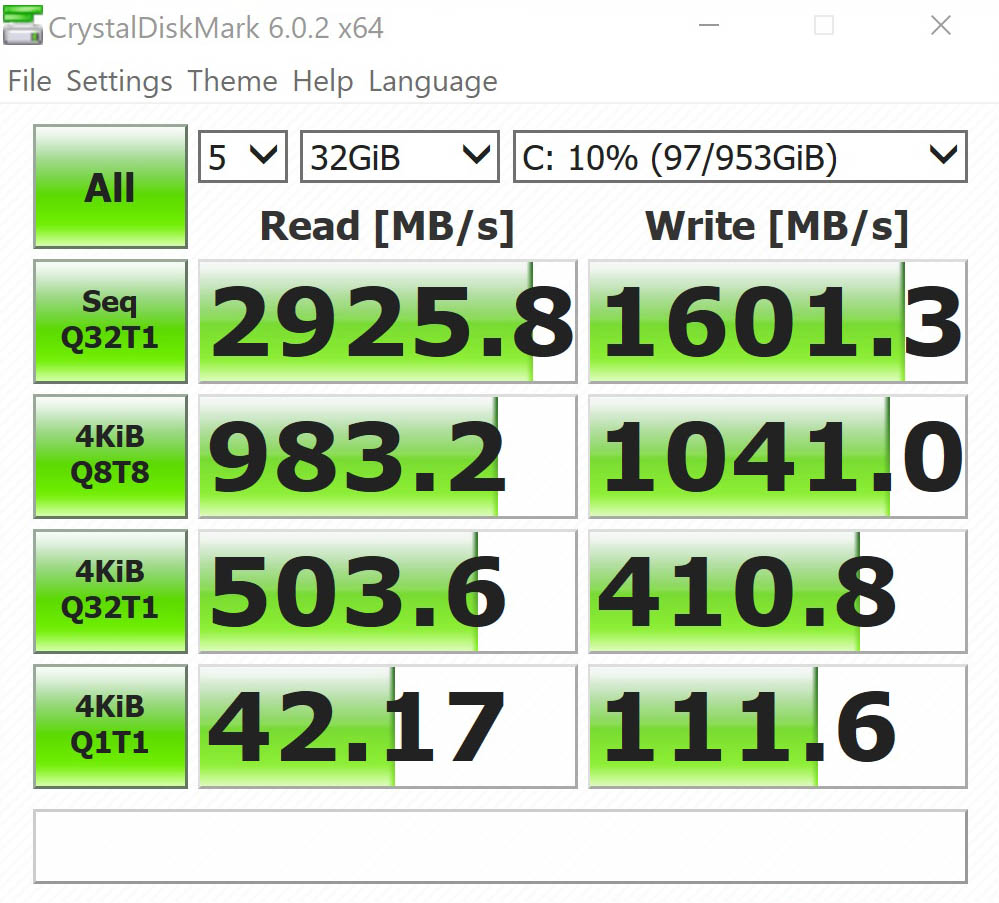Open the File menu
The height and width of the screenshot is (903, 999).
pos(29,82)
